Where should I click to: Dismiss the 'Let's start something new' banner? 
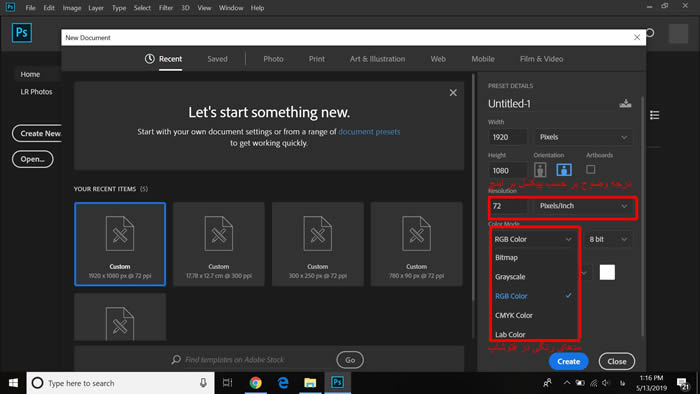click(453, 92)
